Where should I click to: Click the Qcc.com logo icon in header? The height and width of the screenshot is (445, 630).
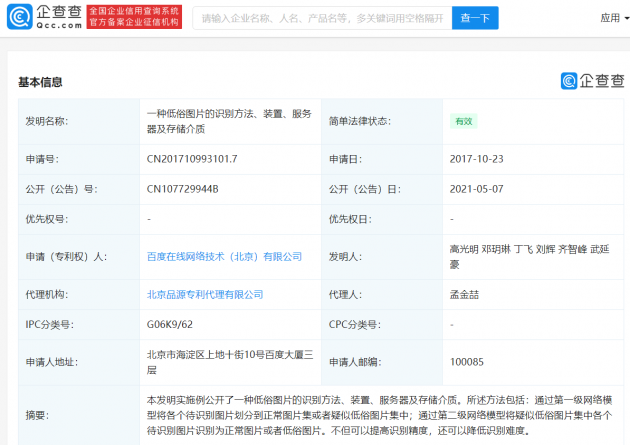[x=20, y=17]
